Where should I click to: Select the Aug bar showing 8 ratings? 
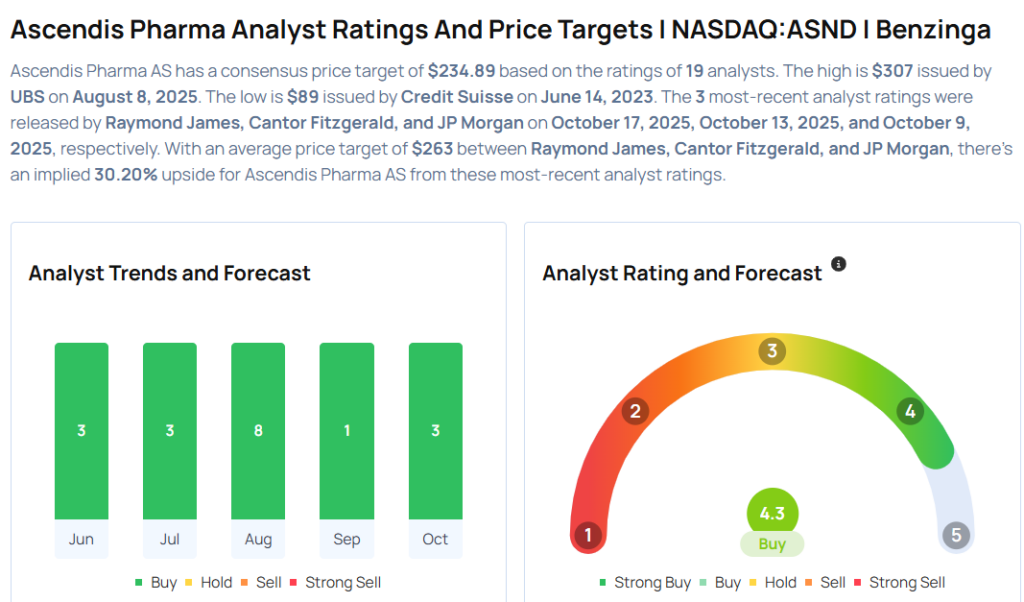pyautogui.click(x=258, y=431)
